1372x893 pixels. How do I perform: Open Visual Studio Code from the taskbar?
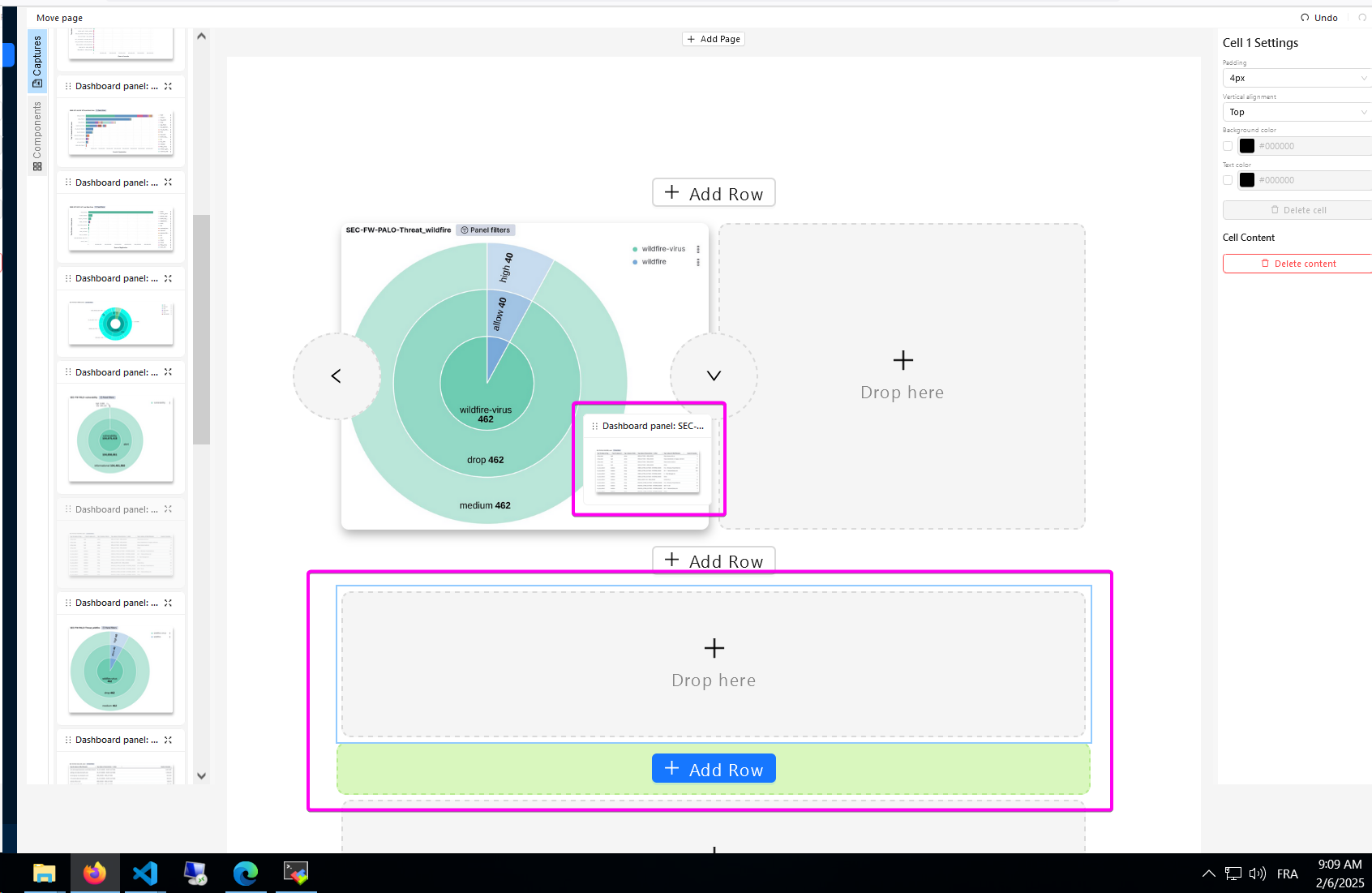pyautogui.click(x=145, y=873)
